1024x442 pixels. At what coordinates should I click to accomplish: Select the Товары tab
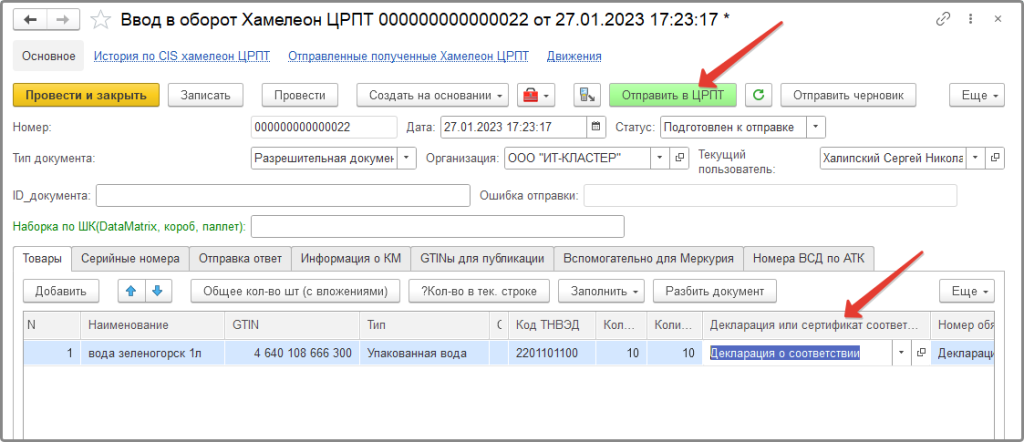tap(43, 259)
